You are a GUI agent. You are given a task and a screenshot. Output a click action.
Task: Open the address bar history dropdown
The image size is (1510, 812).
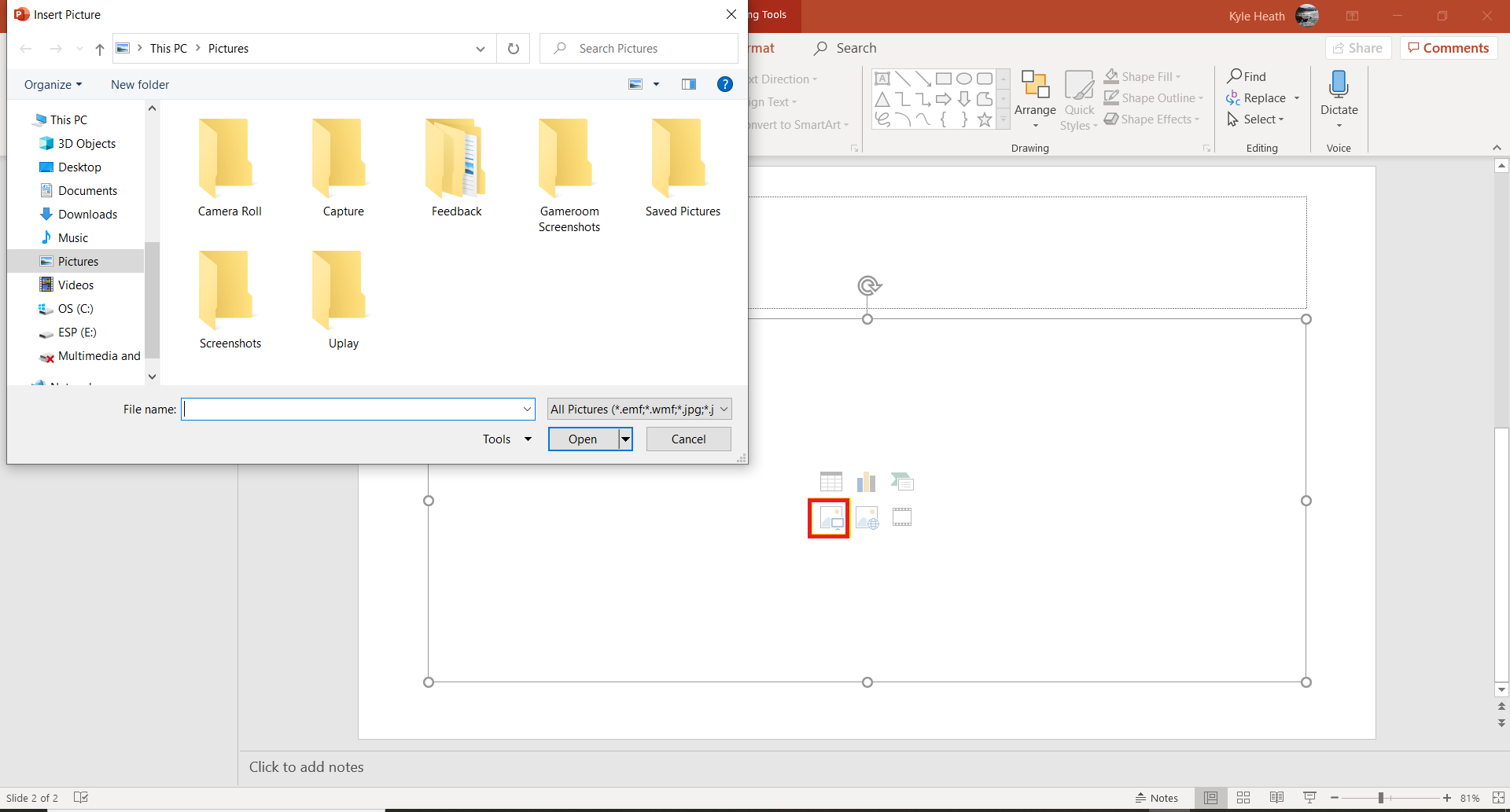click(x=480, y=48)
